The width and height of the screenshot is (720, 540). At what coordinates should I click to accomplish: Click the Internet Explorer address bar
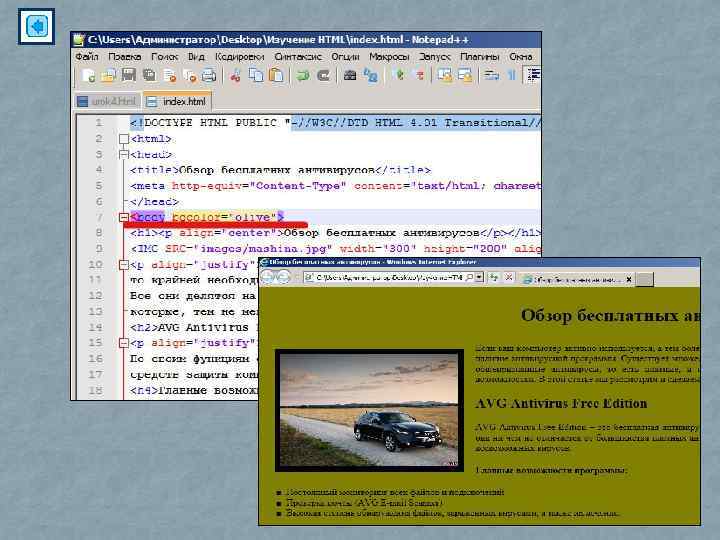(389, 277)
